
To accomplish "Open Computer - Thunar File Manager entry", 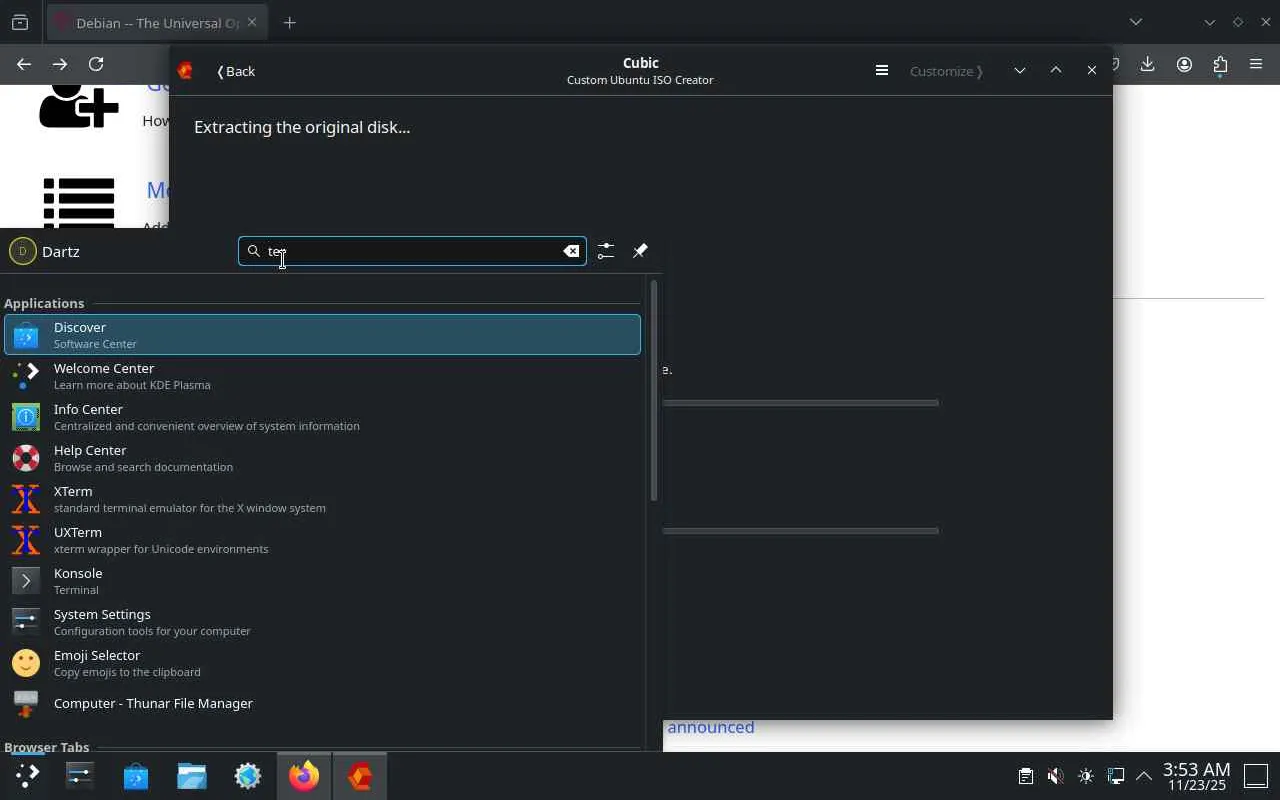I will pos(322,704).
